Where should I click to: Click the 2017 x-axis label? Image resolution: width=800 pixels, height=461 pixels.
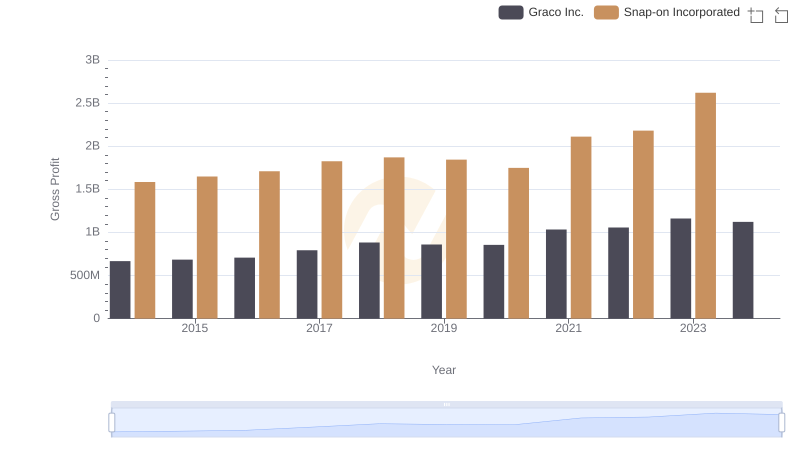coord(319,328)
